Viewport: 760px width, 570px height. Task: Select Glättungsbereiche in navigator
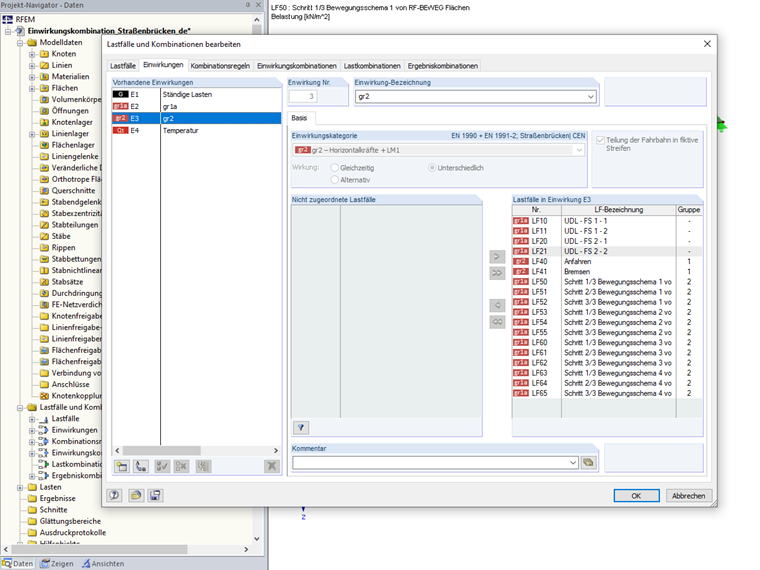click(x=70, y=521)
